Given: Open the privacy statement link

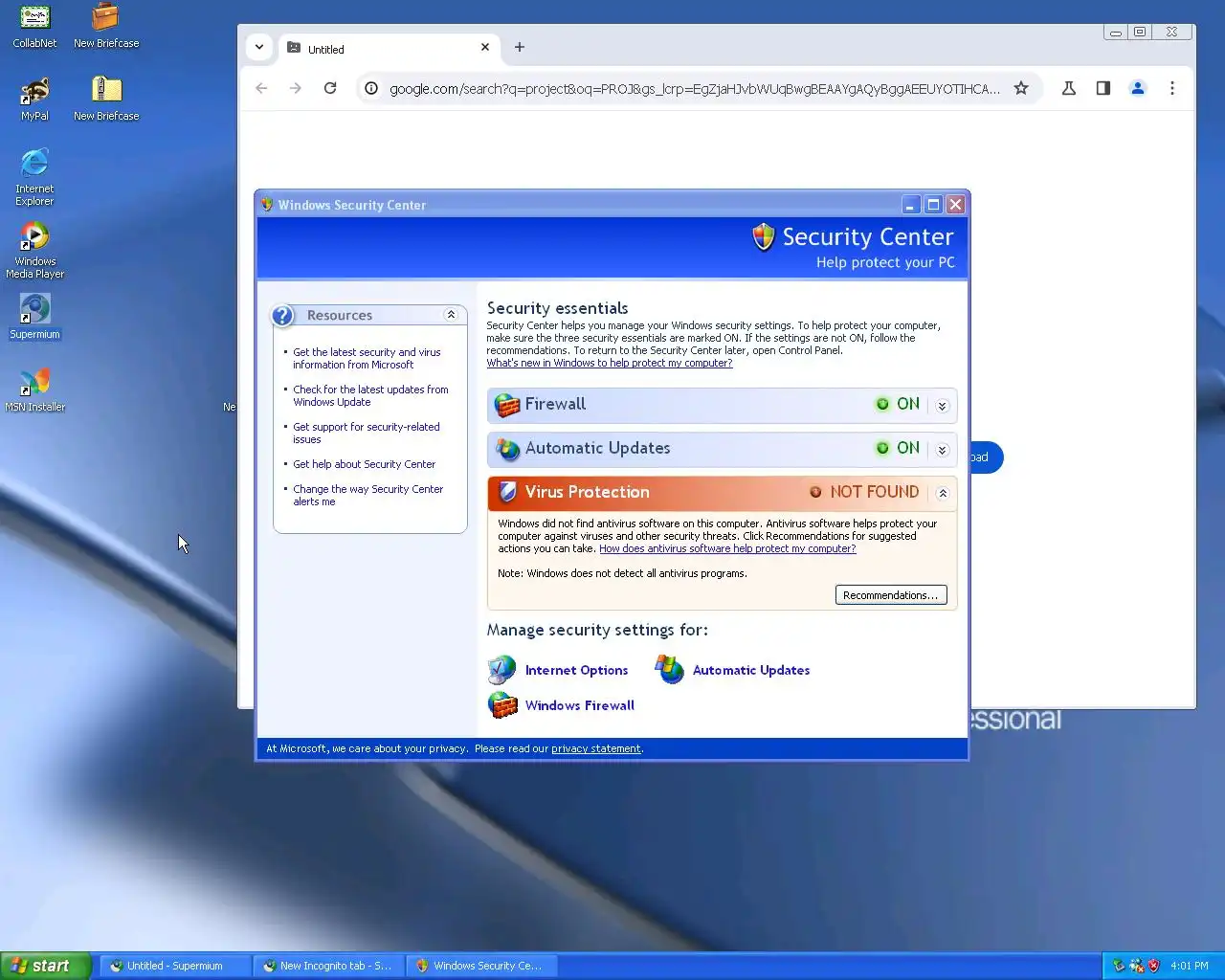Looking at the screenshot, I should point(596,748).
